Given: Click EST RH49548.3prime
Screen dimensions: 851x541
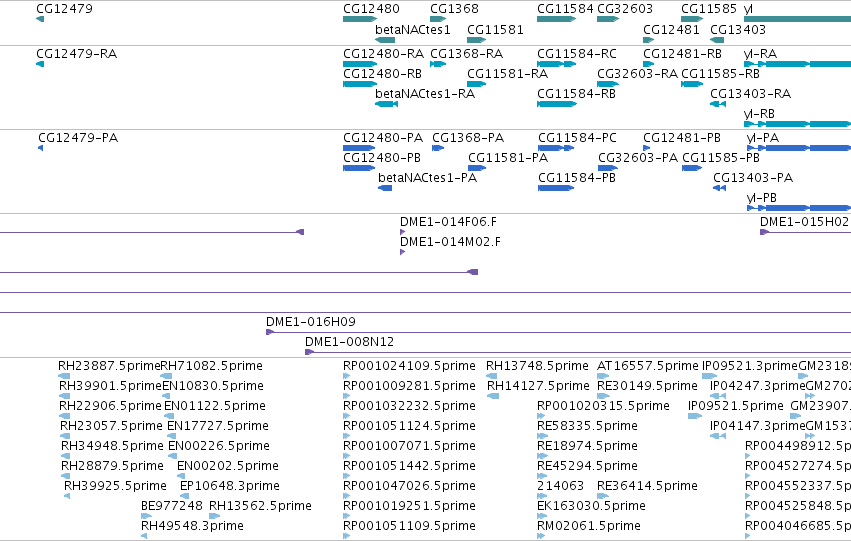Looking at the screenshot, I should tap(192, 526).
